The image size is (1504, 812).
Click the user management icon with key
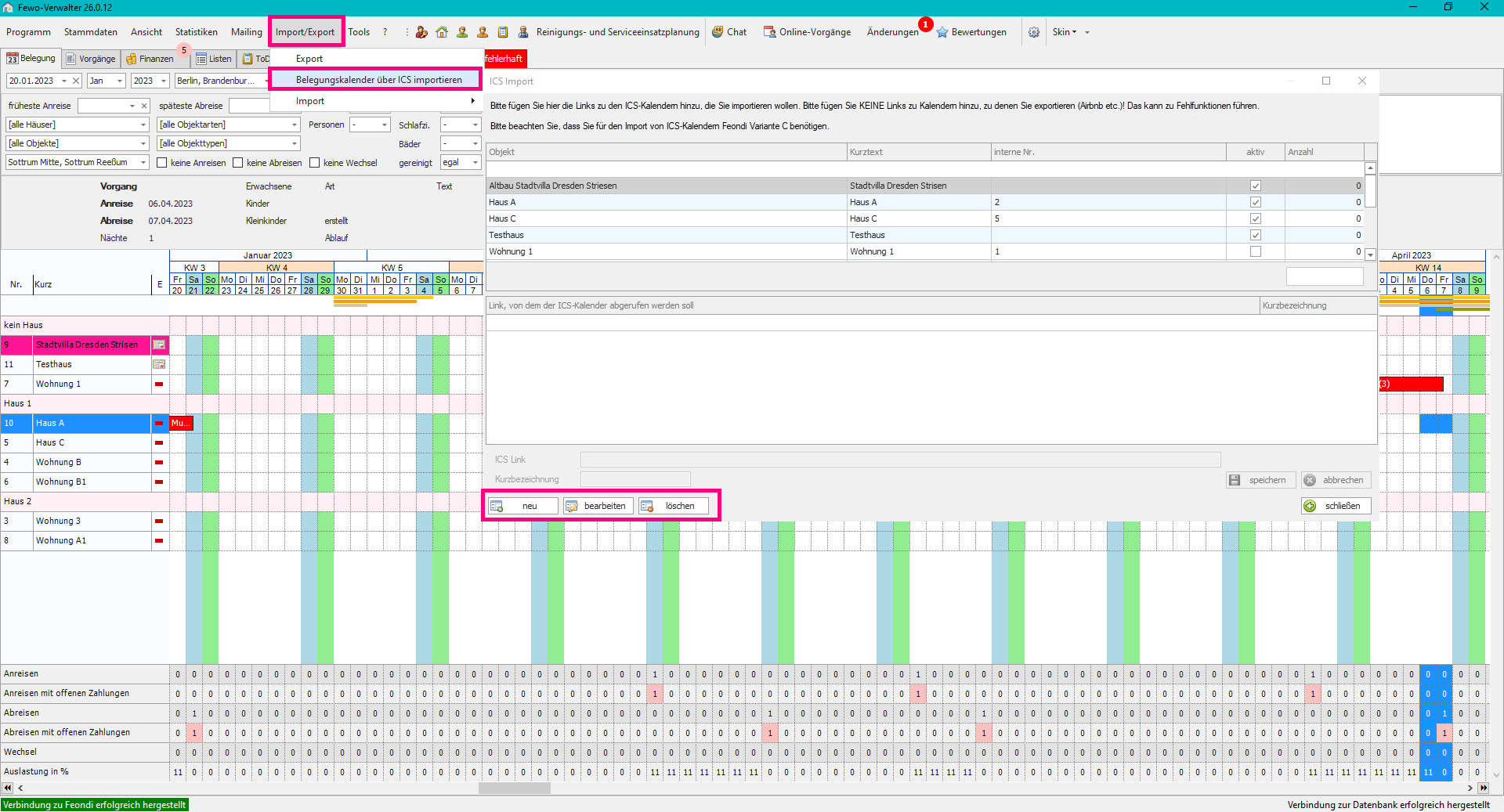421,32
